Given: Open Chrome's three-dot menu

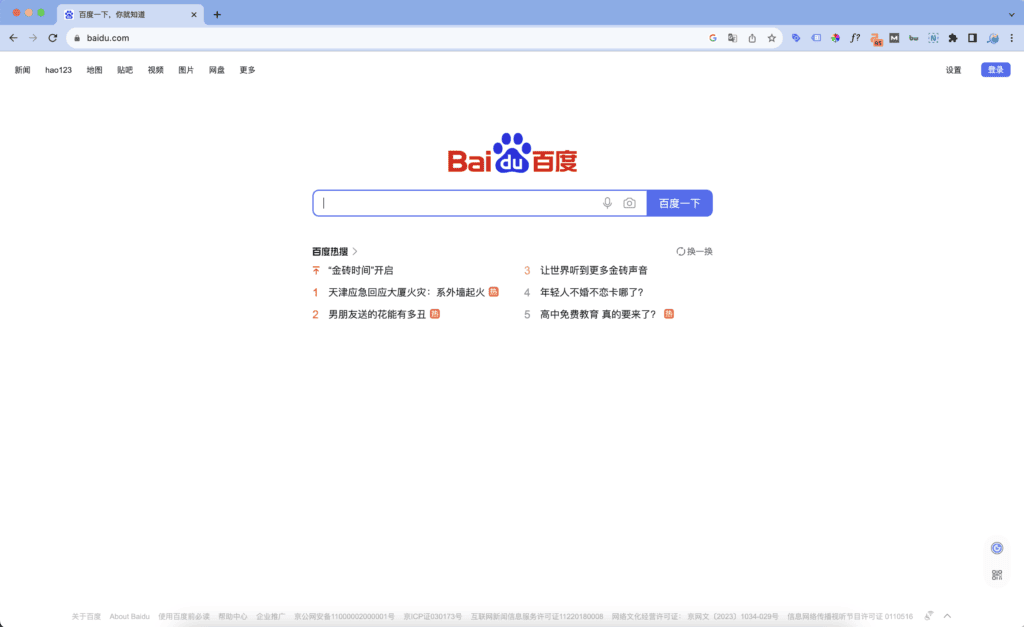Looking at the screenshot, I should tap(1012, 38).
